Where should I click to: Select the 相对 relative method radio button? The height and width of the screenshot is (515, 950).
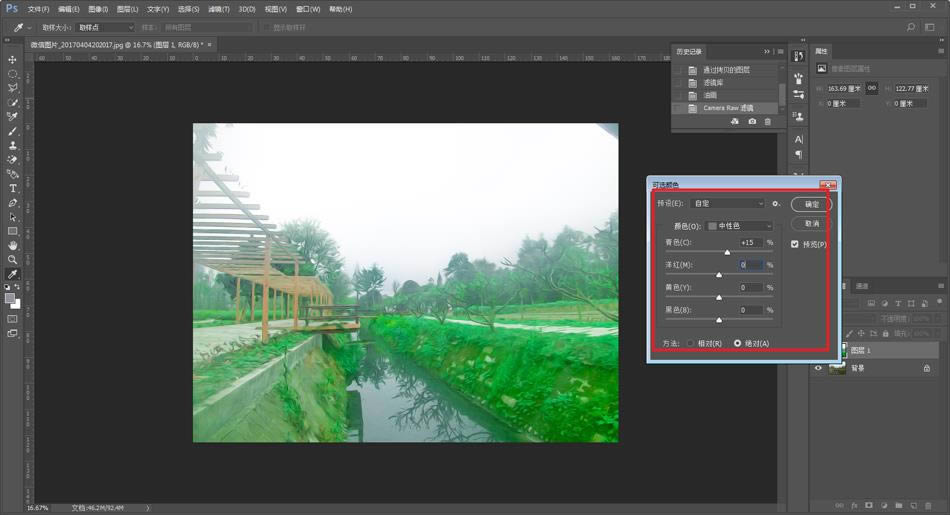(x=690, y=343)
